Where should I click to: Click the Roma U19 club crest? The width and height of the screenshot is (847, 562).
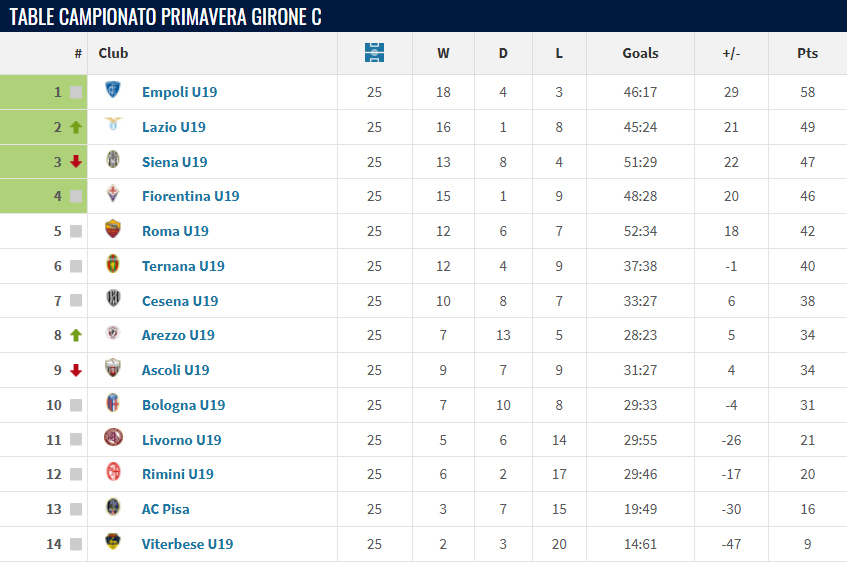[x=113, y=229]
